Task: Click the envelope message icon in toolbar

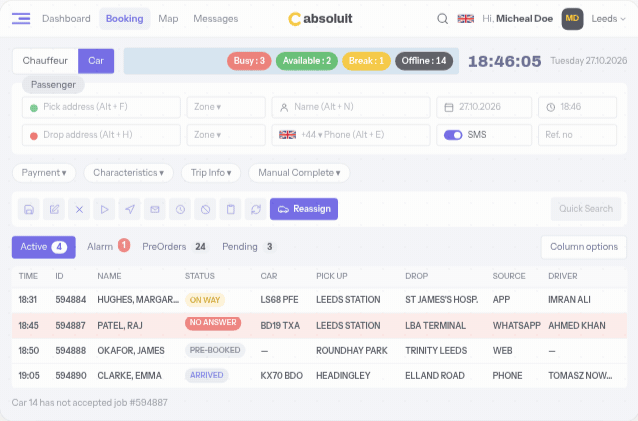Action: (155, 209)
